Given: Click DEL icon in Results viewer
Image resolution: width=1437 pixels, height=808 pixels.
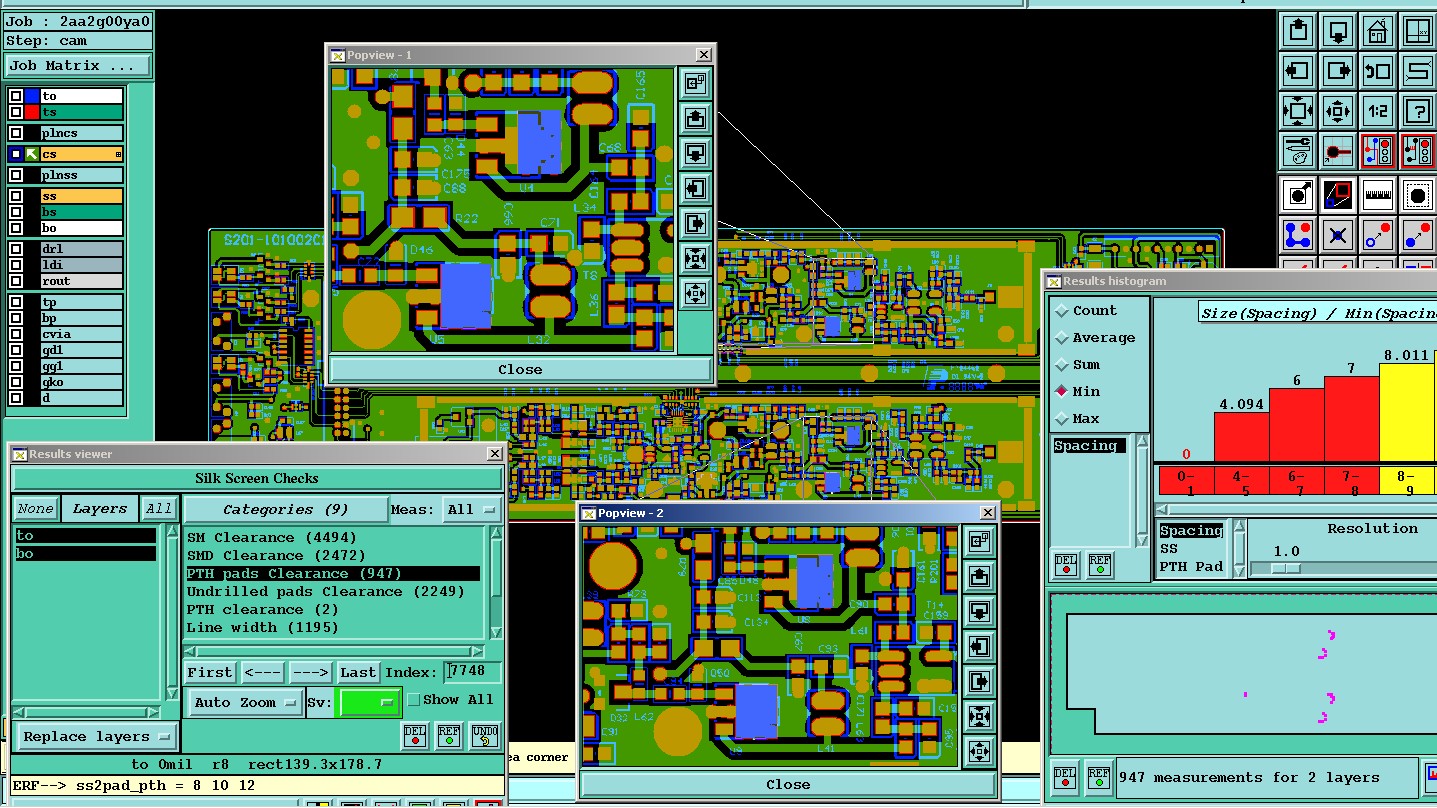Looking at the screenshot, I should 415,736.
